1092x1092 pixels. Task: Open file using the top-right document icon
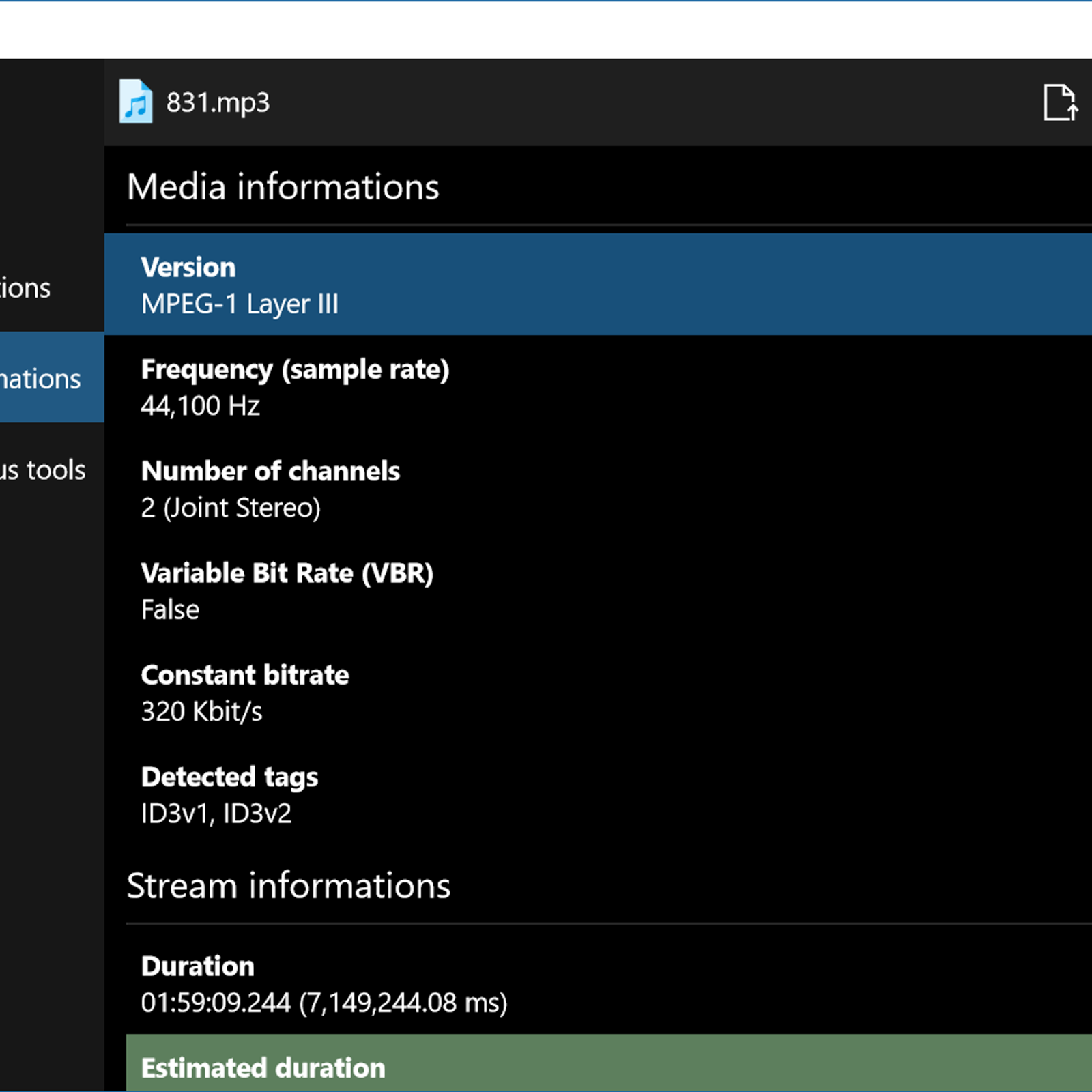(1060, 102)
